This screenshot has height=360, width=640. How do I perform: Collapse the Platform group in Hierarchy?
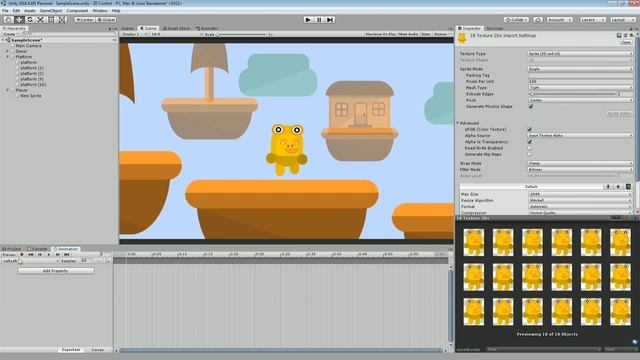[x=7, y=57]
